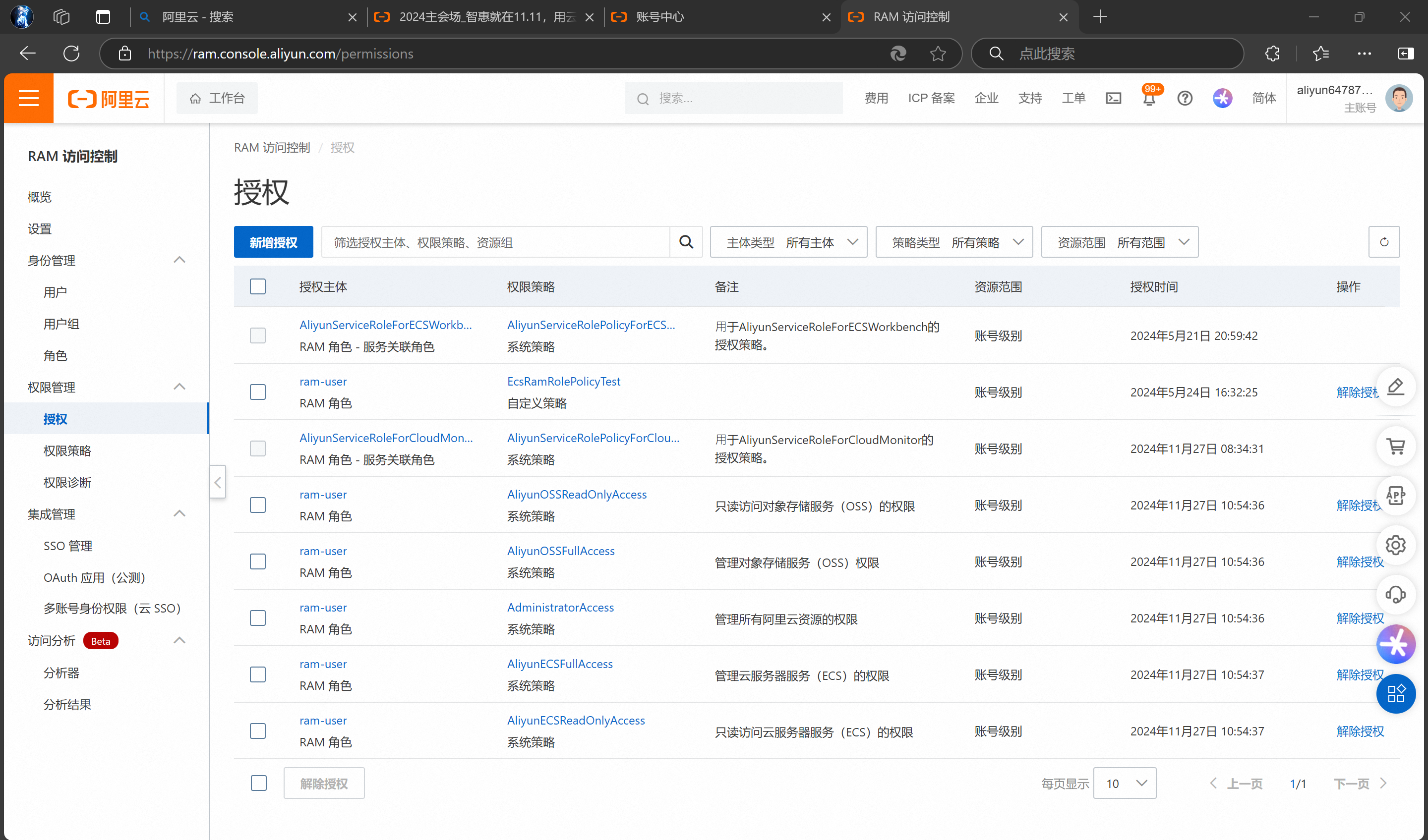
Task: Collapse the 权限管理 section
Action: click(x=179, y=387)
